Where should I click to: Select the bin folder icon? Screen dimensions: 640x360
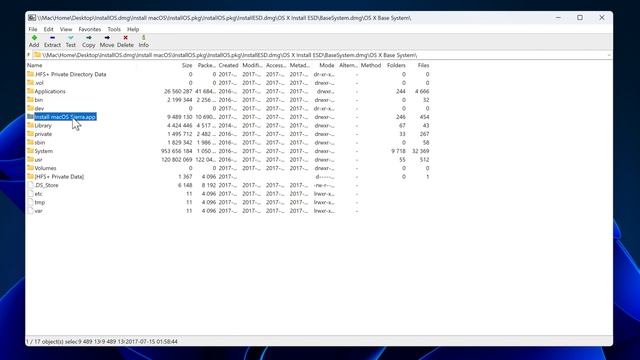(30, 100)
